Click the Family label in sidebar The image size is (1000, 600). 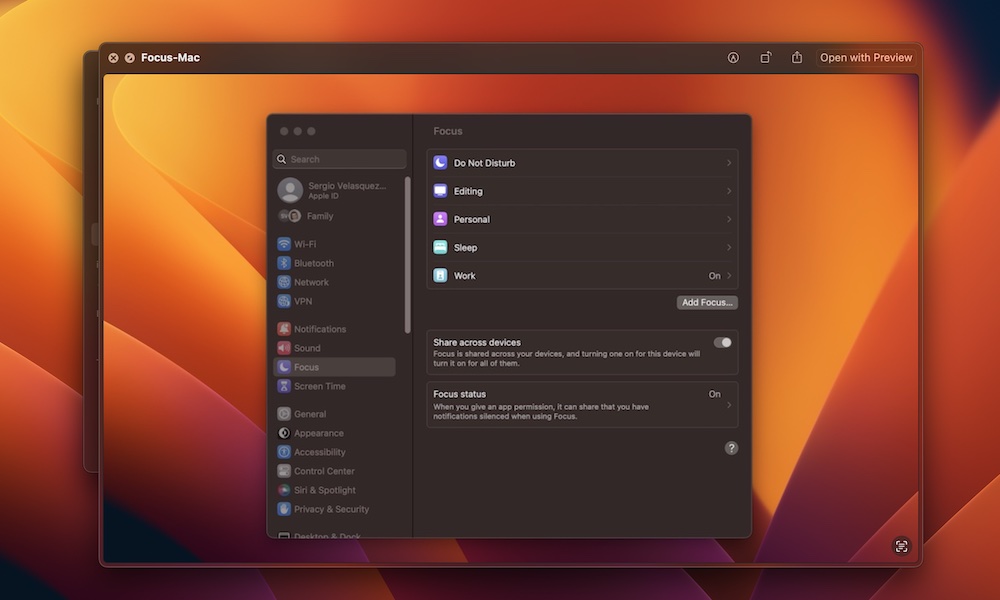click(320, 216)
